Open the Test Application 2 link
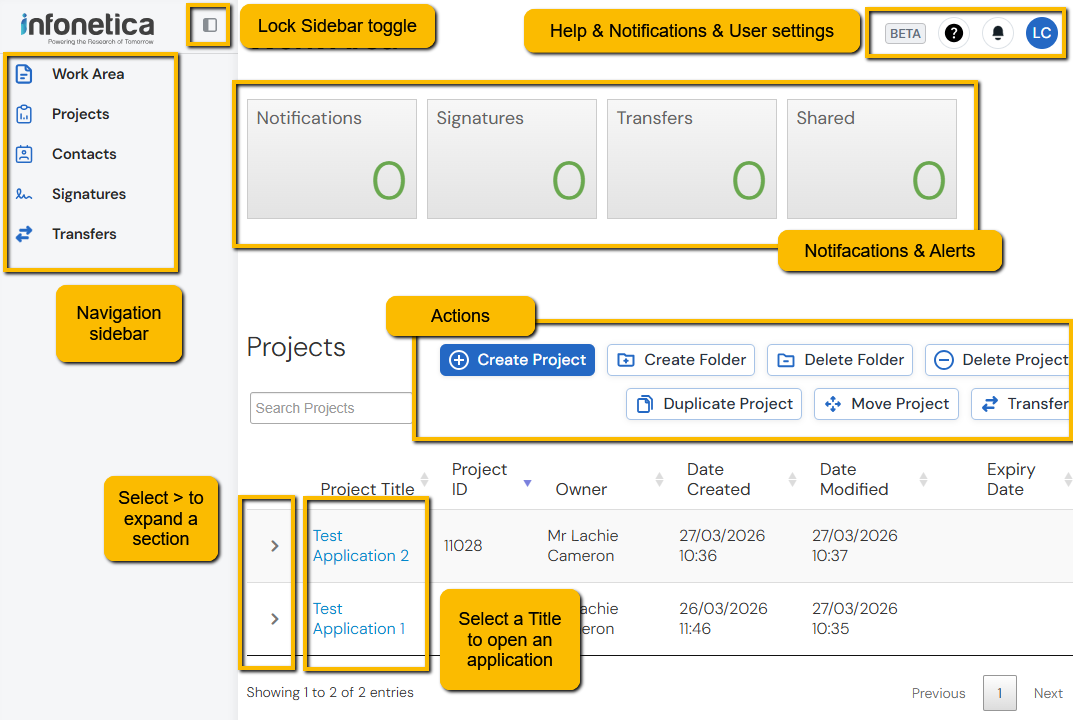Screen dimensions: 1073x720 (x=360, y=546)
